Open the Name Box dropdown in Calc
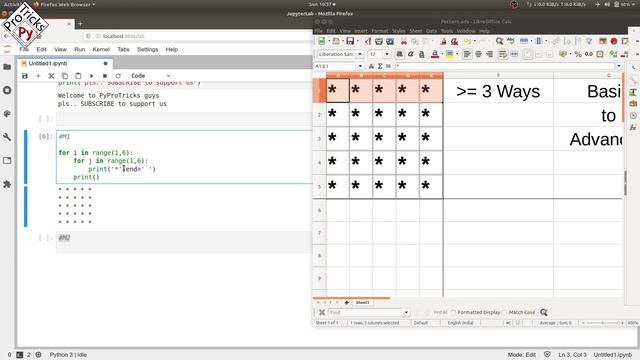 pyautogui.click(x=360, y=66)
